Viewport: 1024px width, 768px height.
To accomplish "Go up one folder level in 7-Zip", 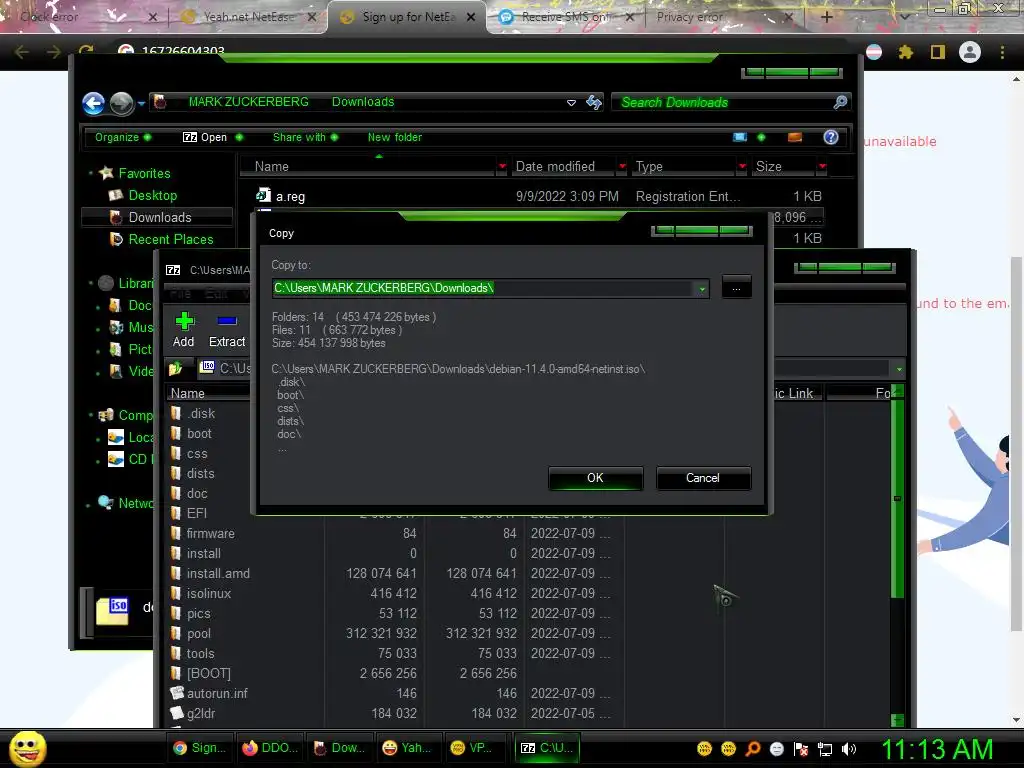I will (175, 368).
